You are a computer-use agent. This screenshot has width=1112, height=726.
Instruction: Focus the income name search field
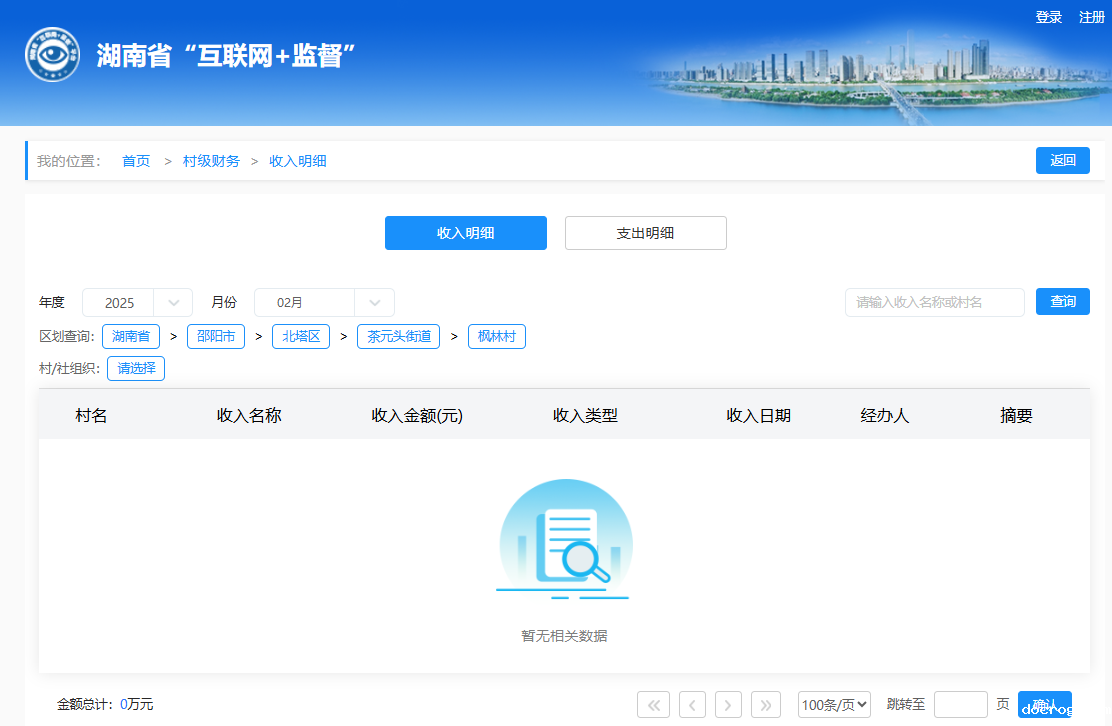tap(934, 302)
